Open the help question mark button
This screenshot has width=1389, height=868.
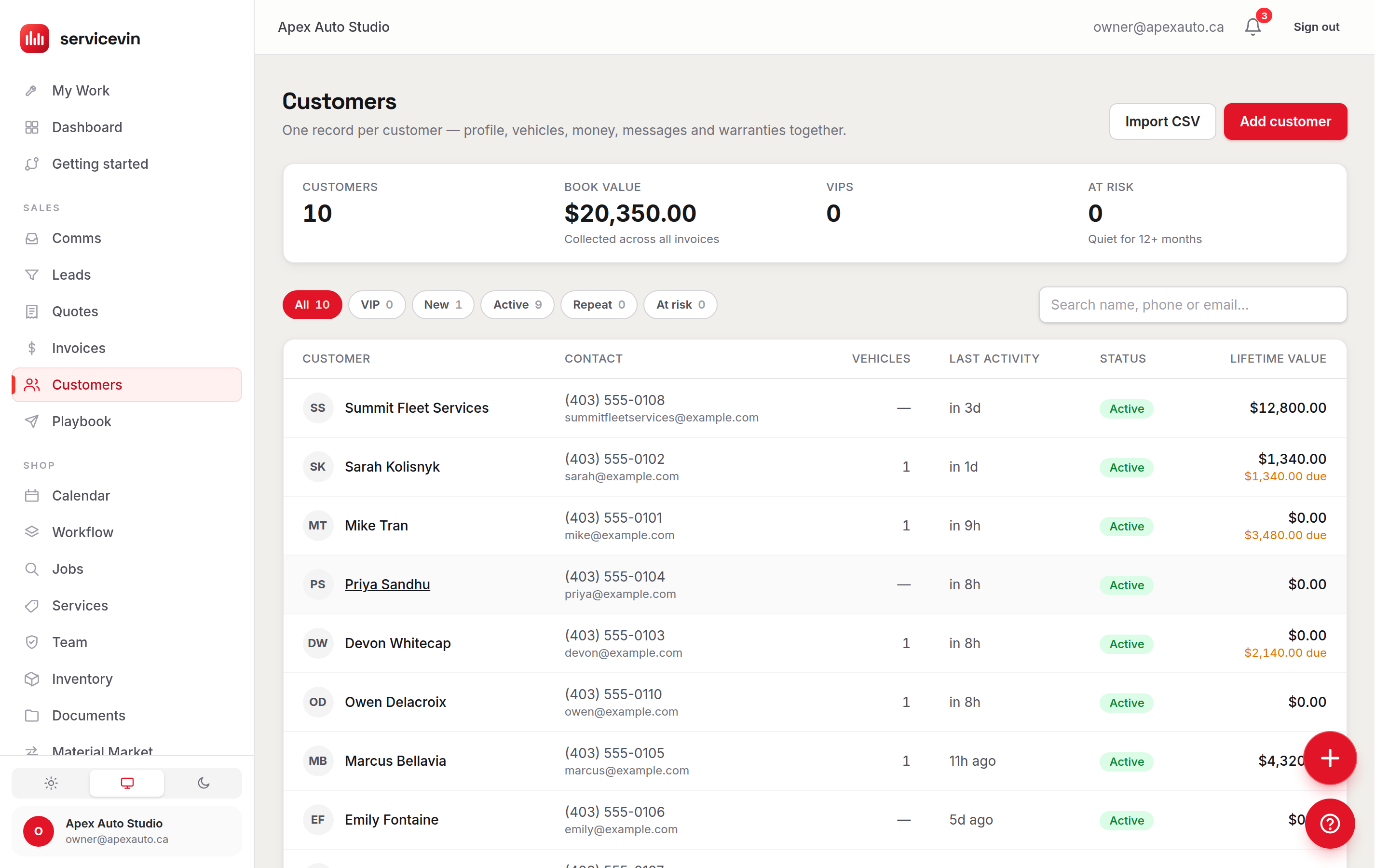pyautogui.click(x=1330, y=824)
